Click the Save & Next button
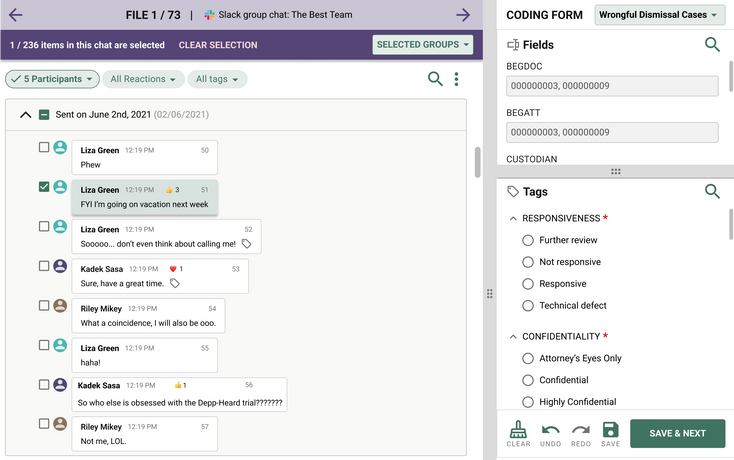Viewport: 734px width, 460px height. click(677, 434)
